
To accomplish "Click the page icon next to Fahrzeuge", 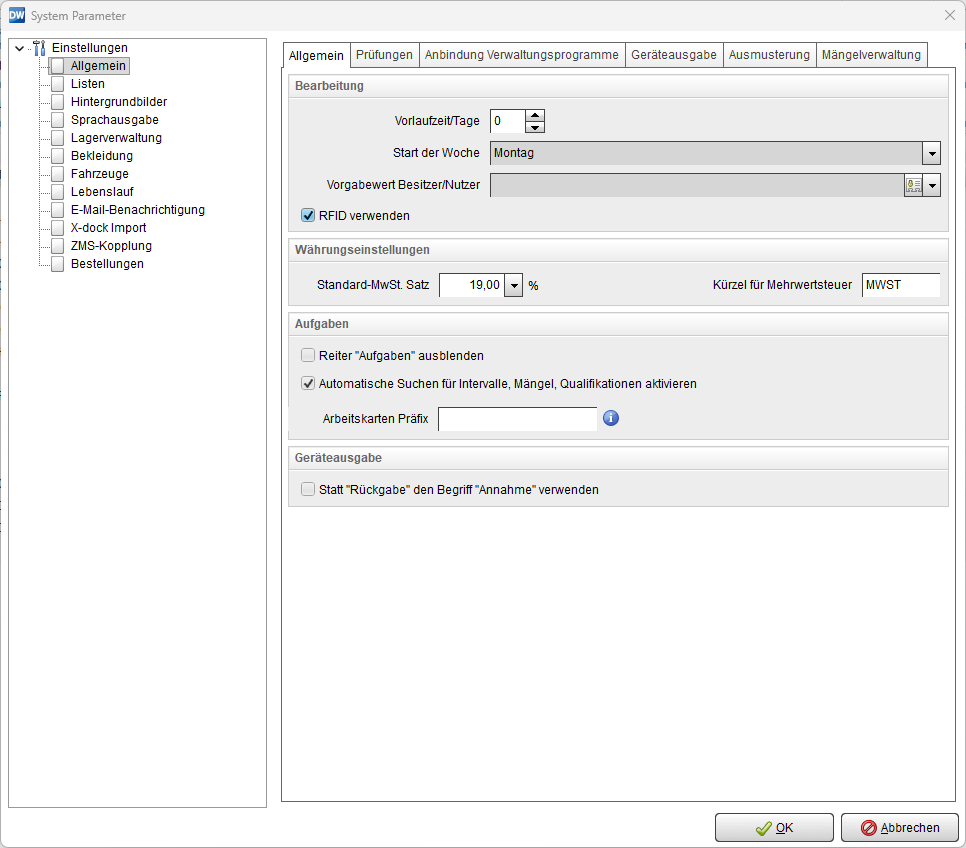I will tap(57, 174).
